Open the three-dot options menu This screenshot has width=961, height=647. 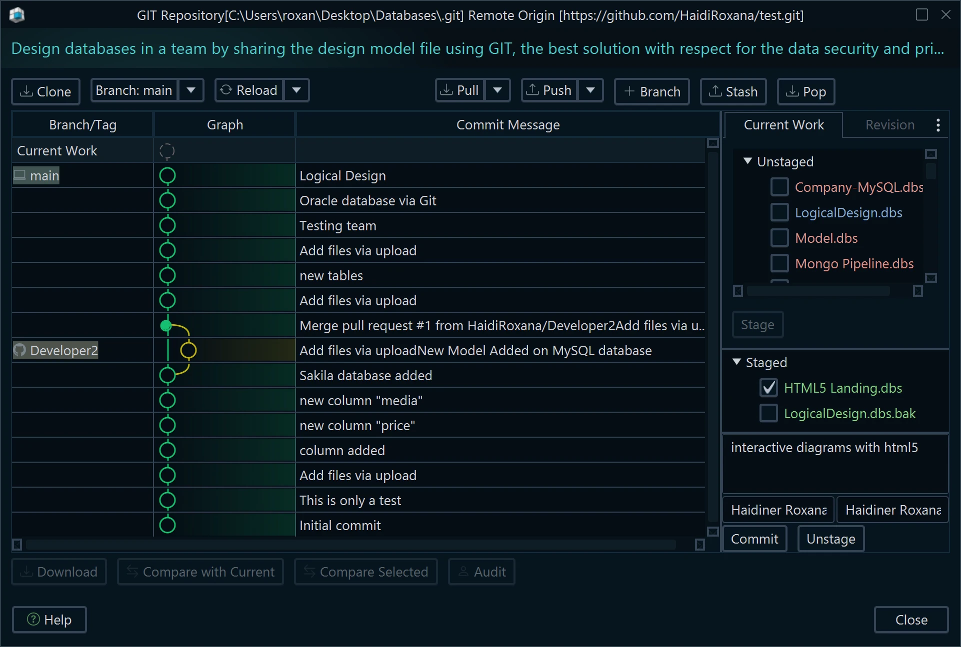(x=937, y=125)
